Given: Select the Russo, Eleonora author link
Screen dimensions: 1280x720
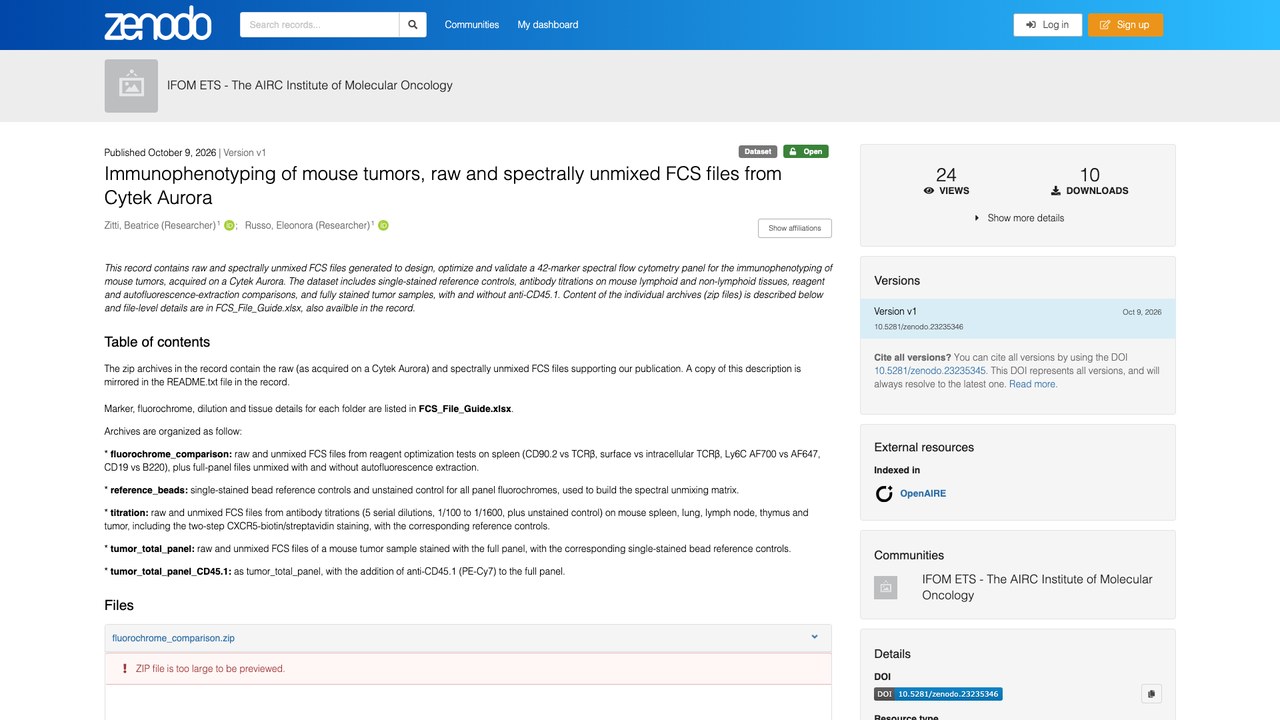Looking at the screenshot, I should tap(306, 226).
